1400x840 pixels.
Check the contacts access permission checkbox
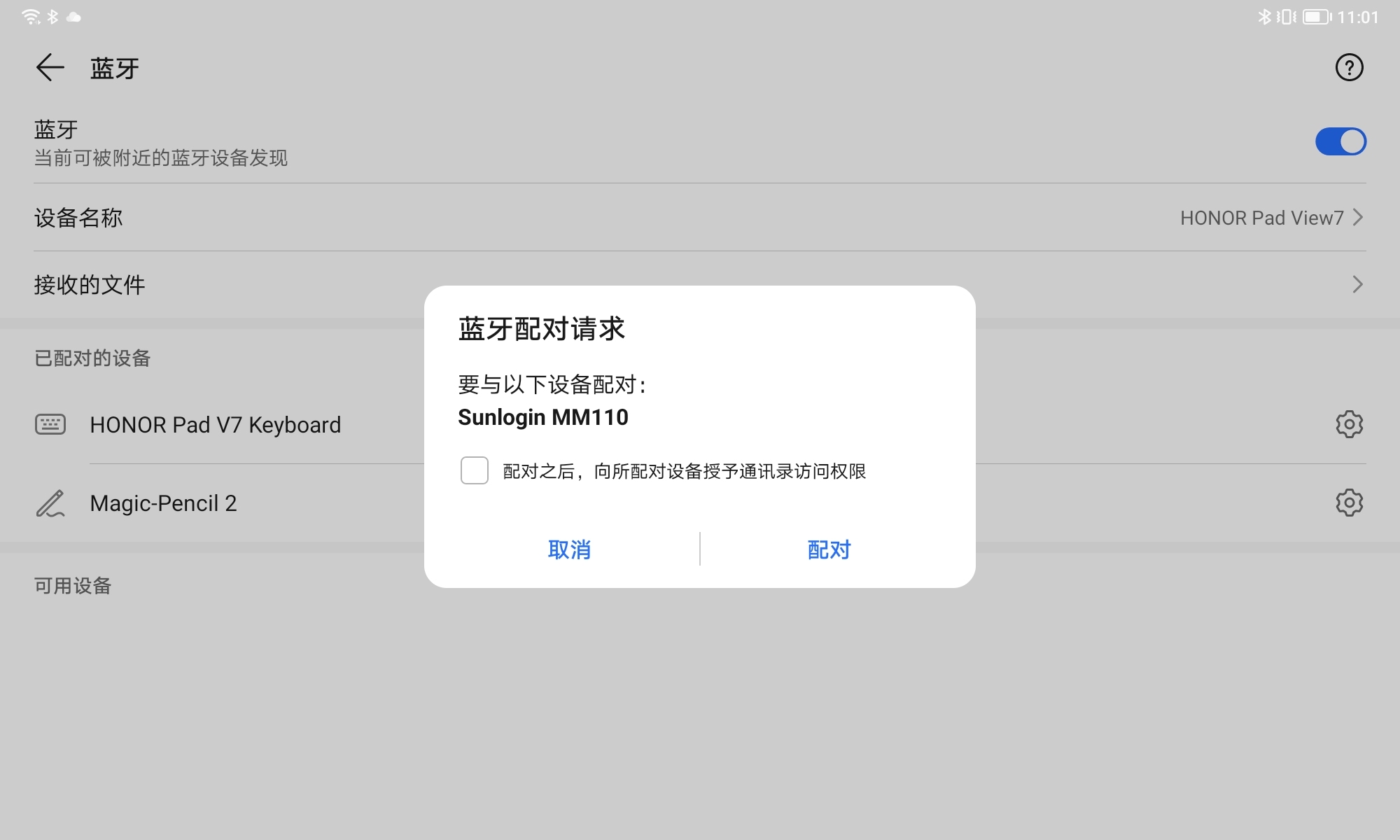tap(474, 470)
